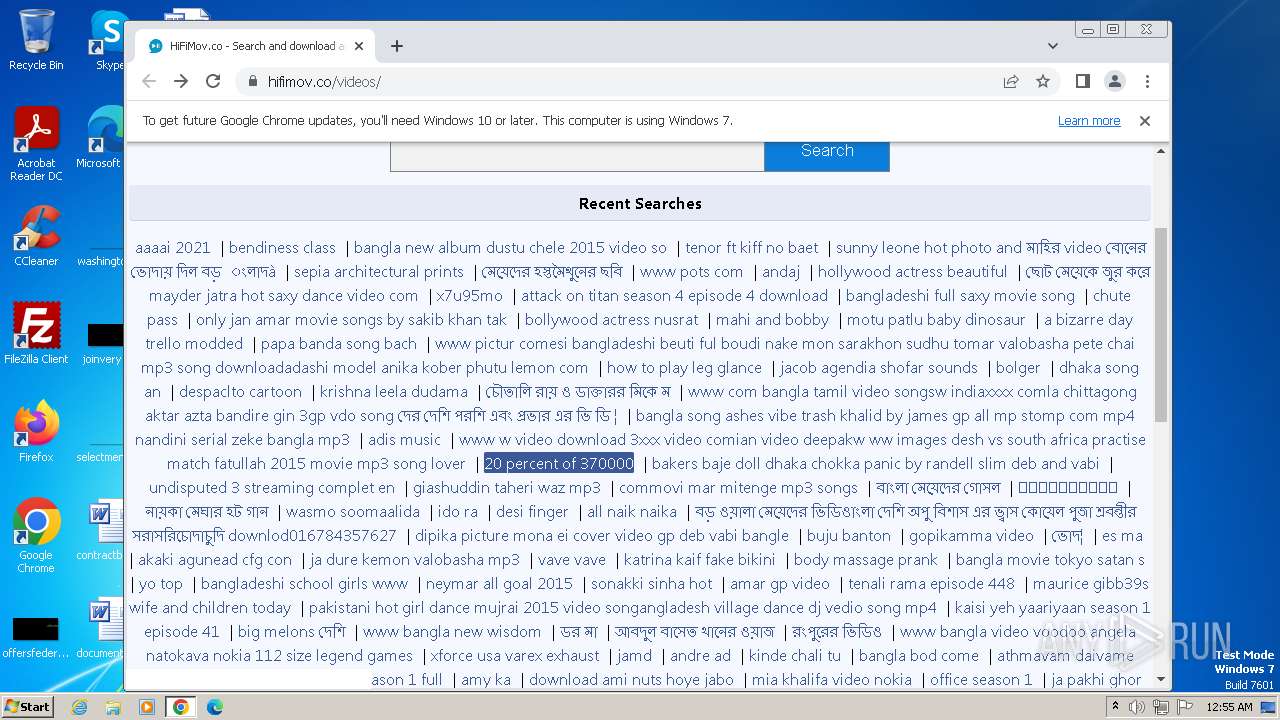1280x720 pixels.
Task: Open Google Chrome desktop shortcut
Action: tap(36, 536)
